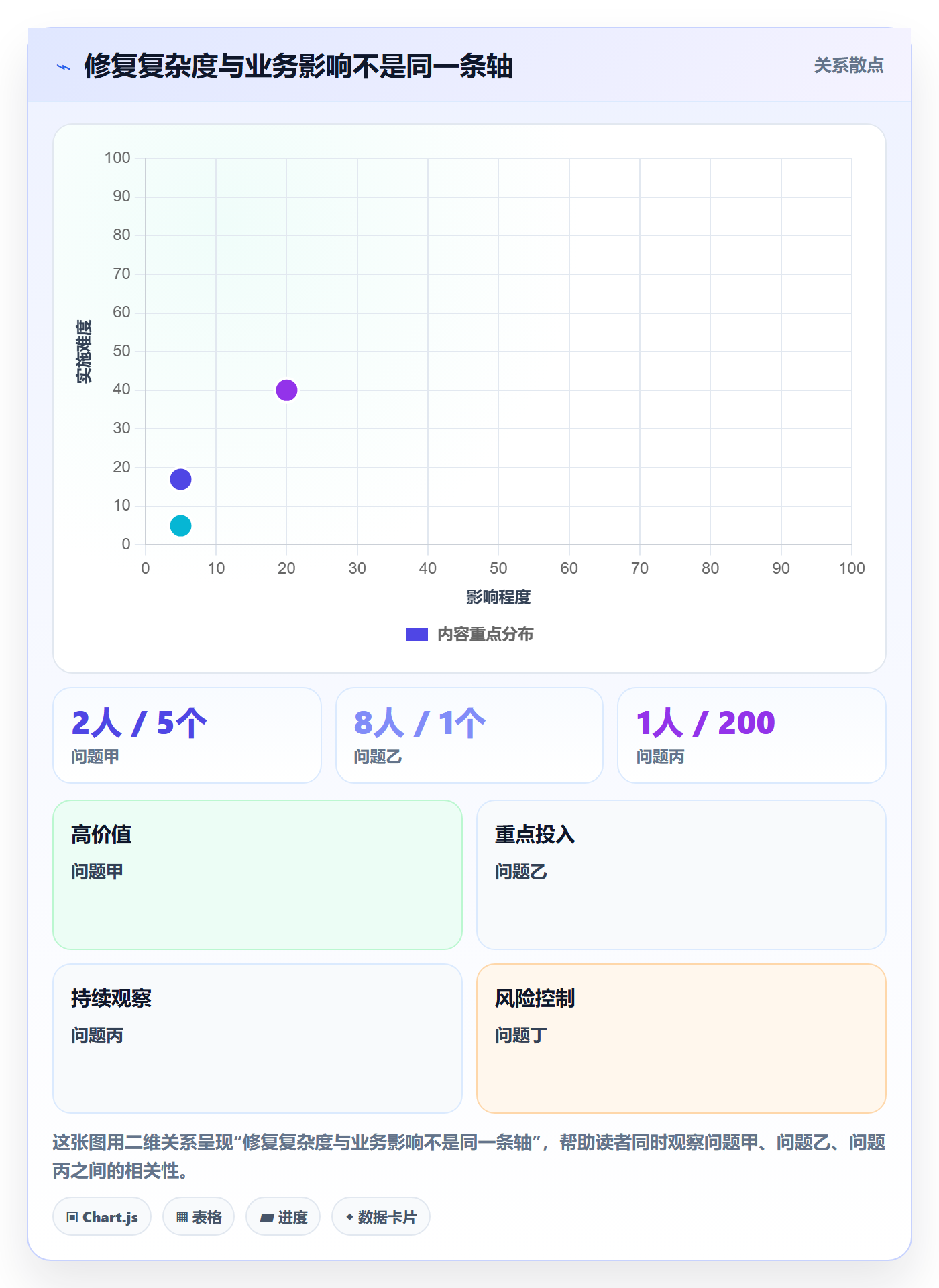The width and height of the screenshot is (939, 1288).
Task: Open the 风险控制 quadrant card heading
Action: pyautogui.click(x=535, y=998)
